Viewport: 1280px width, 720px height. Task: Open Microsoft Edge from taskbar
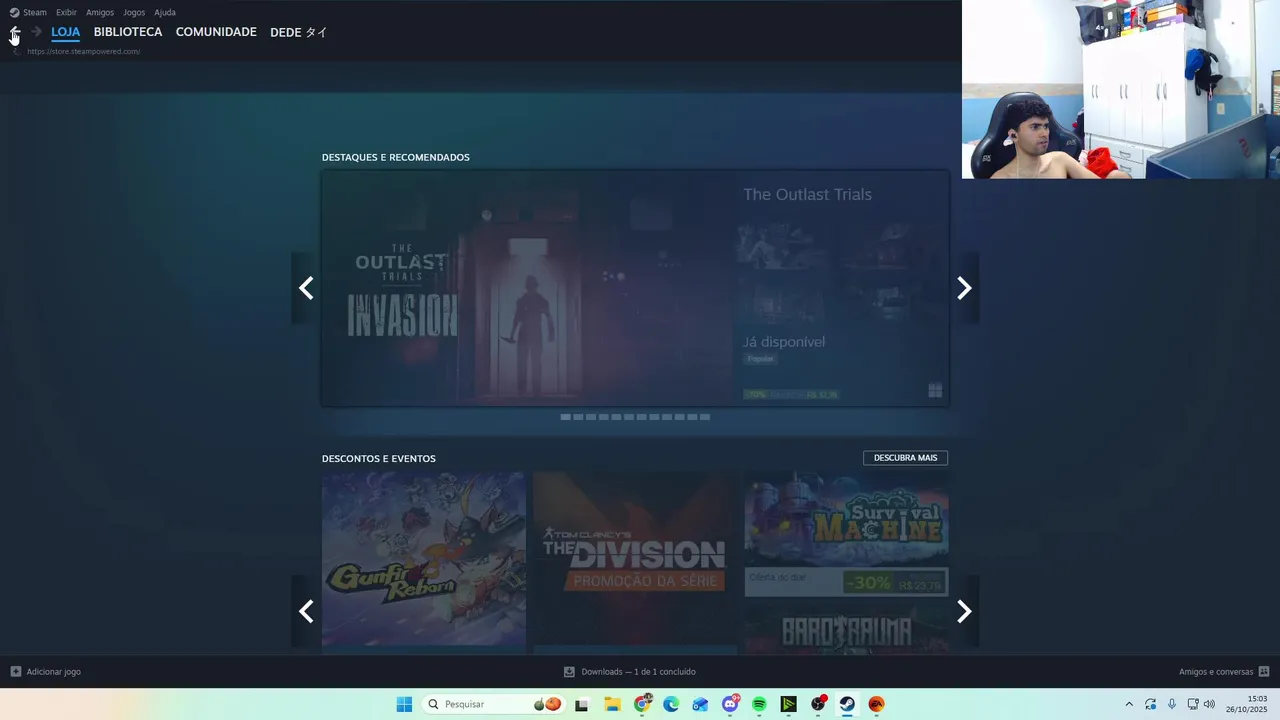[x=671, y=704]
